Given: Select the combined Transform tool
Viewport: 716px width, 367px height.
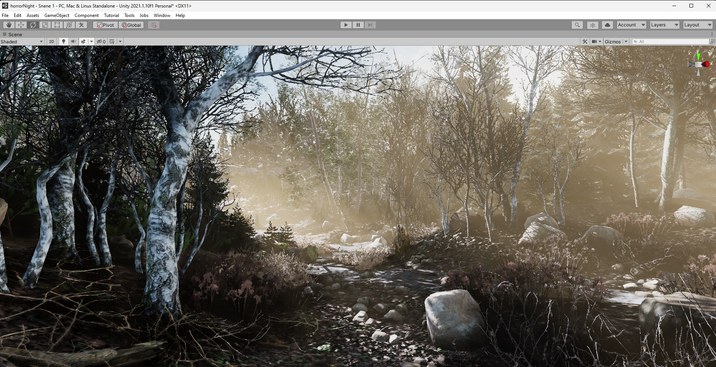Looking at the screenshot, I should pos(69,25).
